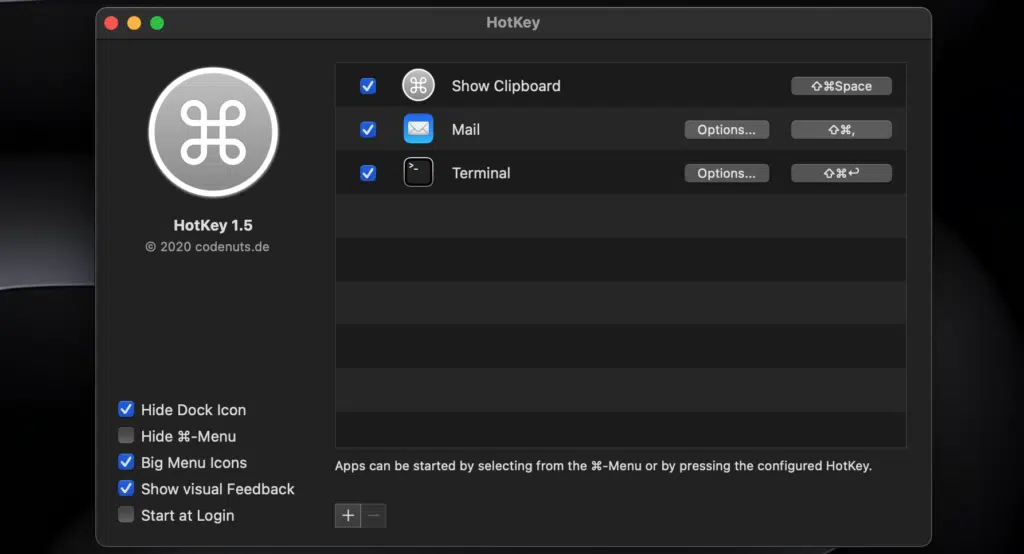Enable Hide ⌘-Menu option
The image size is (1024, 554).
tap(126, 435)
